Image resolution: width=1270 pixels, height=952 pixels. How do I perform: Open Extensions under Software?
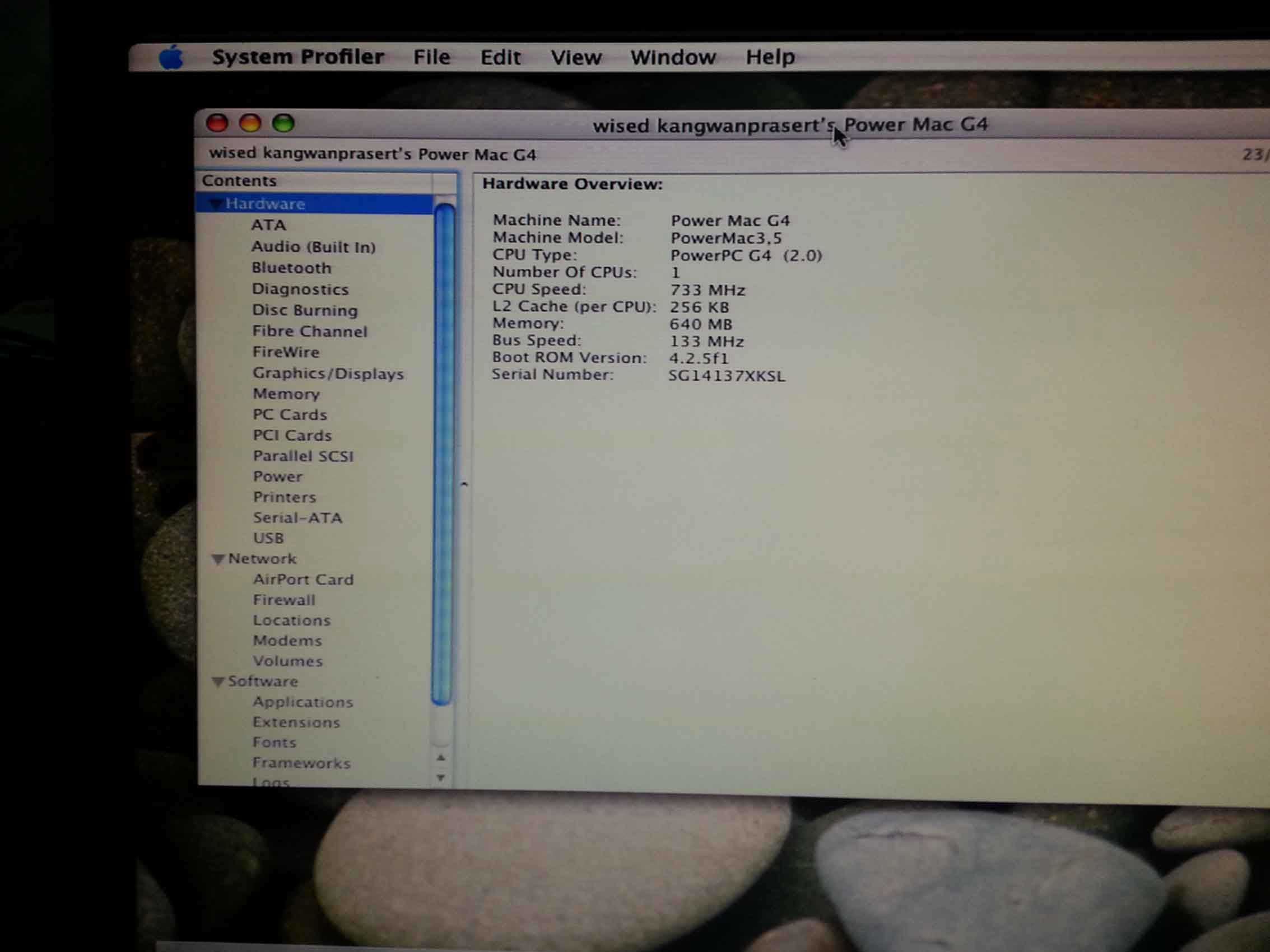pos(296,722)
